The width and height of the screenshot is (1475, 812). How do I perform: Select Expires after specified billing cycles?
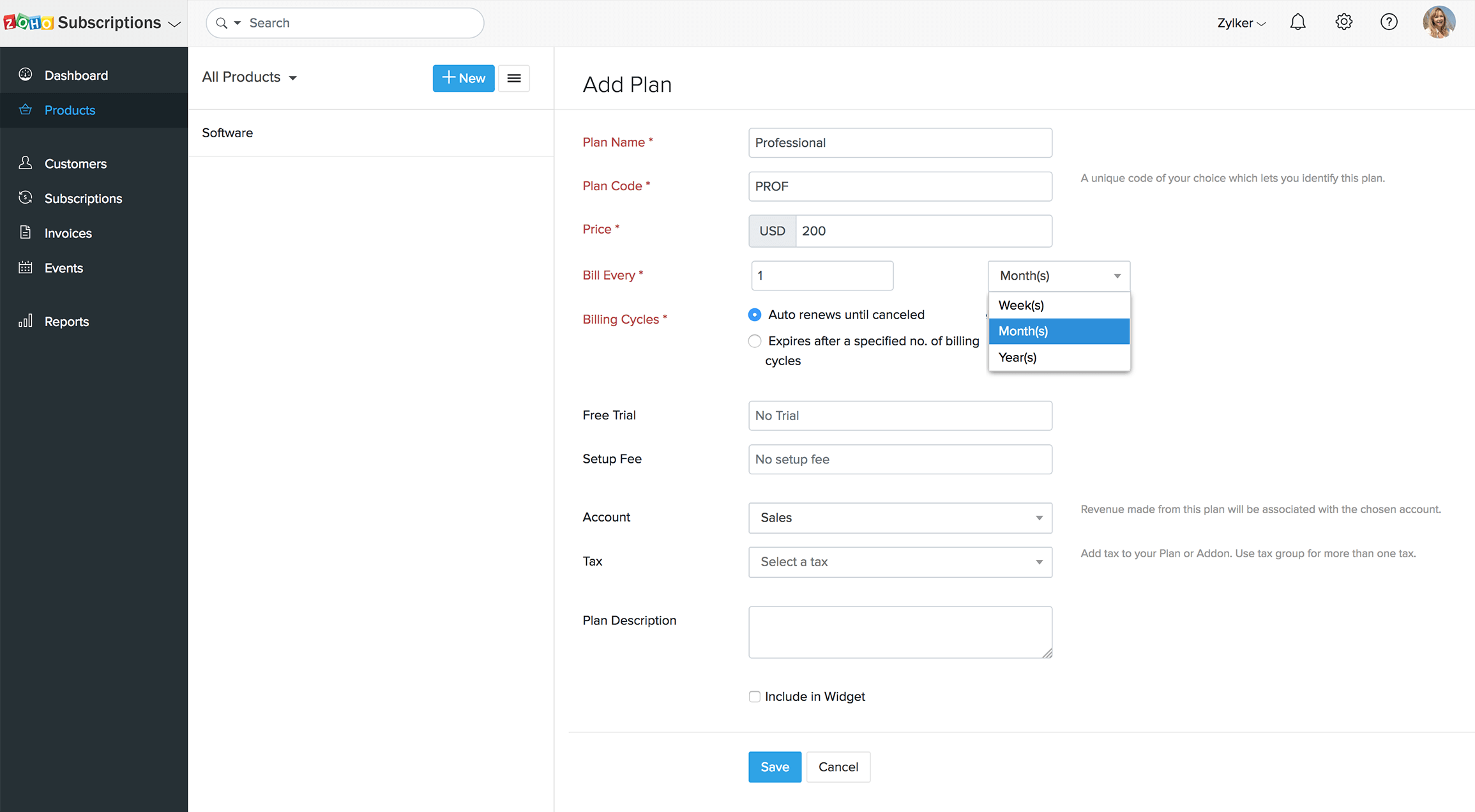pos(755,341)
